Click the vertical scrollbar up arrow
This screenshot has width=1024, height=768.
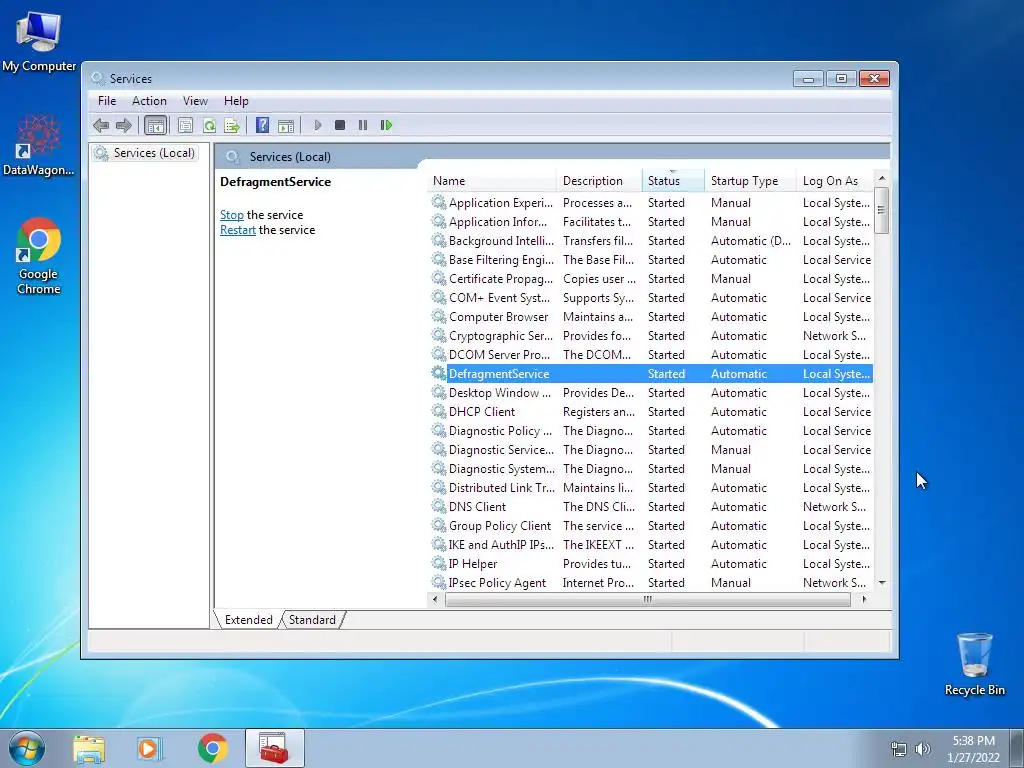click(x=882, y=178)
